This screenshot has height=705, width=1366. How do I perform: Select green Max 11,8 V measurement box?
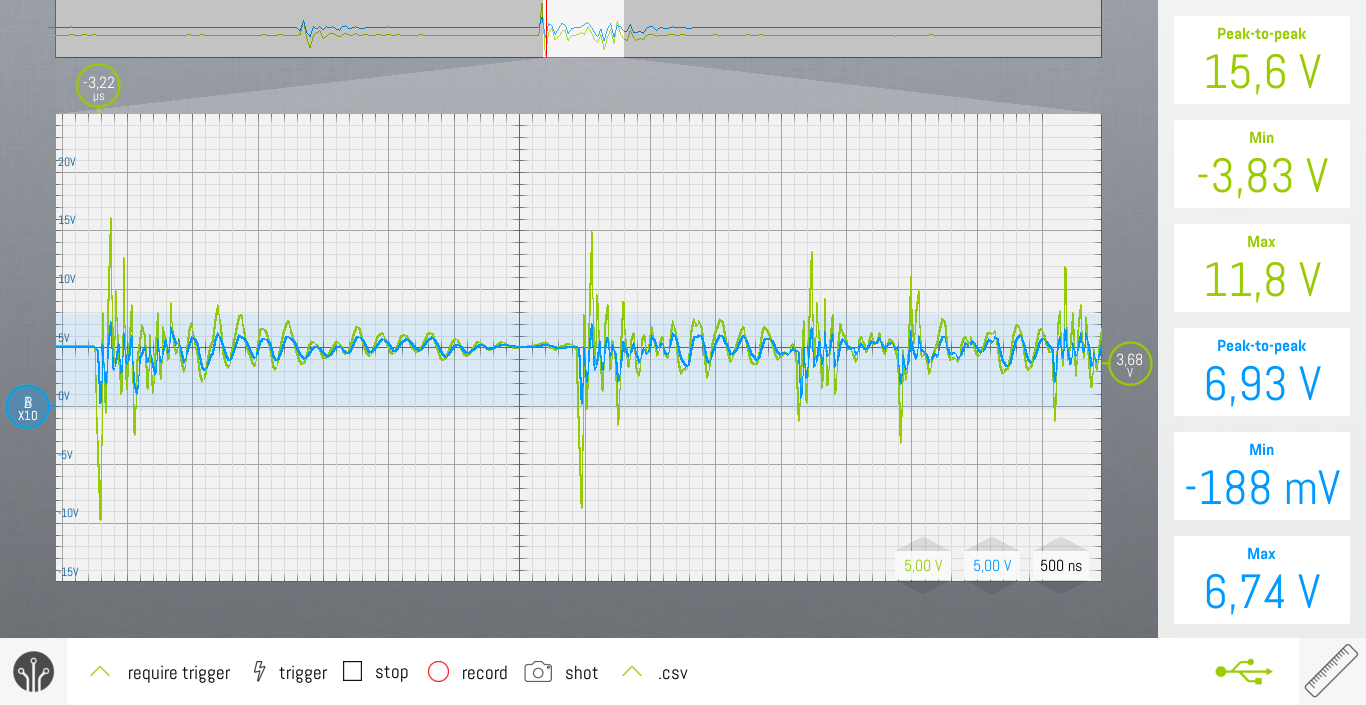(x=1261, y=268)
